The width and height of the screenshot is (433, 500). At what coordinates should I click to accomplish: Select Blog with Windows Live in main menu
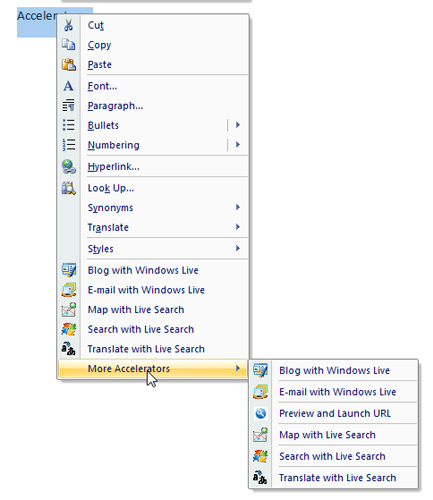pos(153,270)
